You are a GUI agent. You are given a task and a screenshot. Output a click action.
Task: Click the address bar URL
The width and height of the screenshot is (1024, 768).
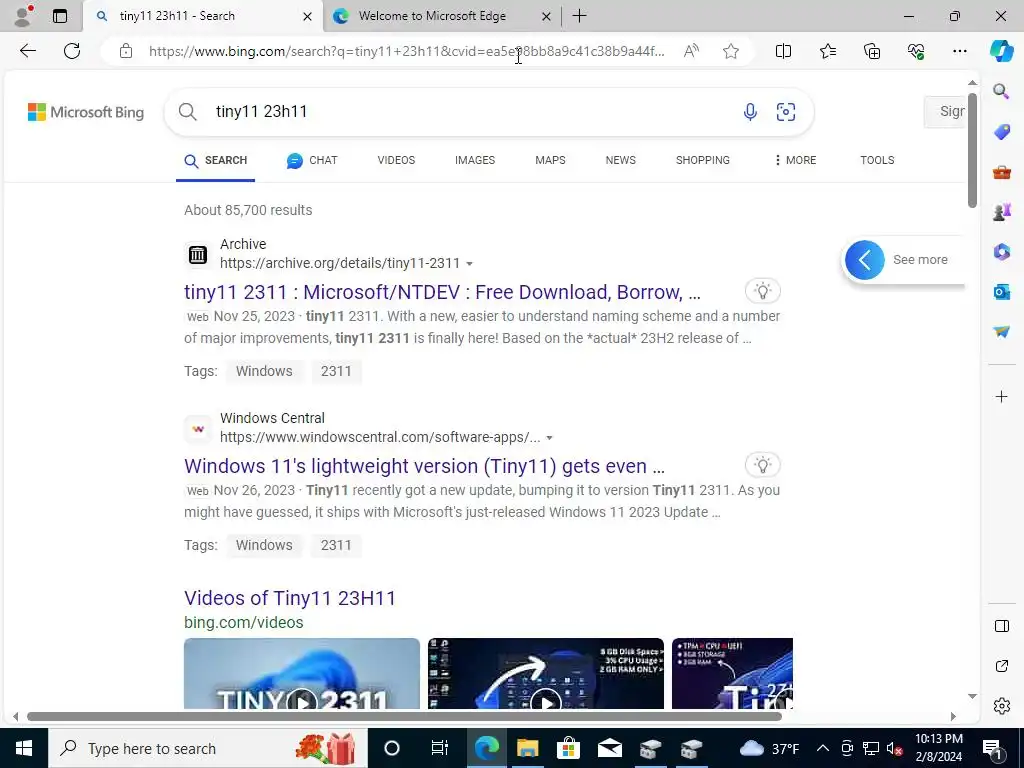[406, 51]
